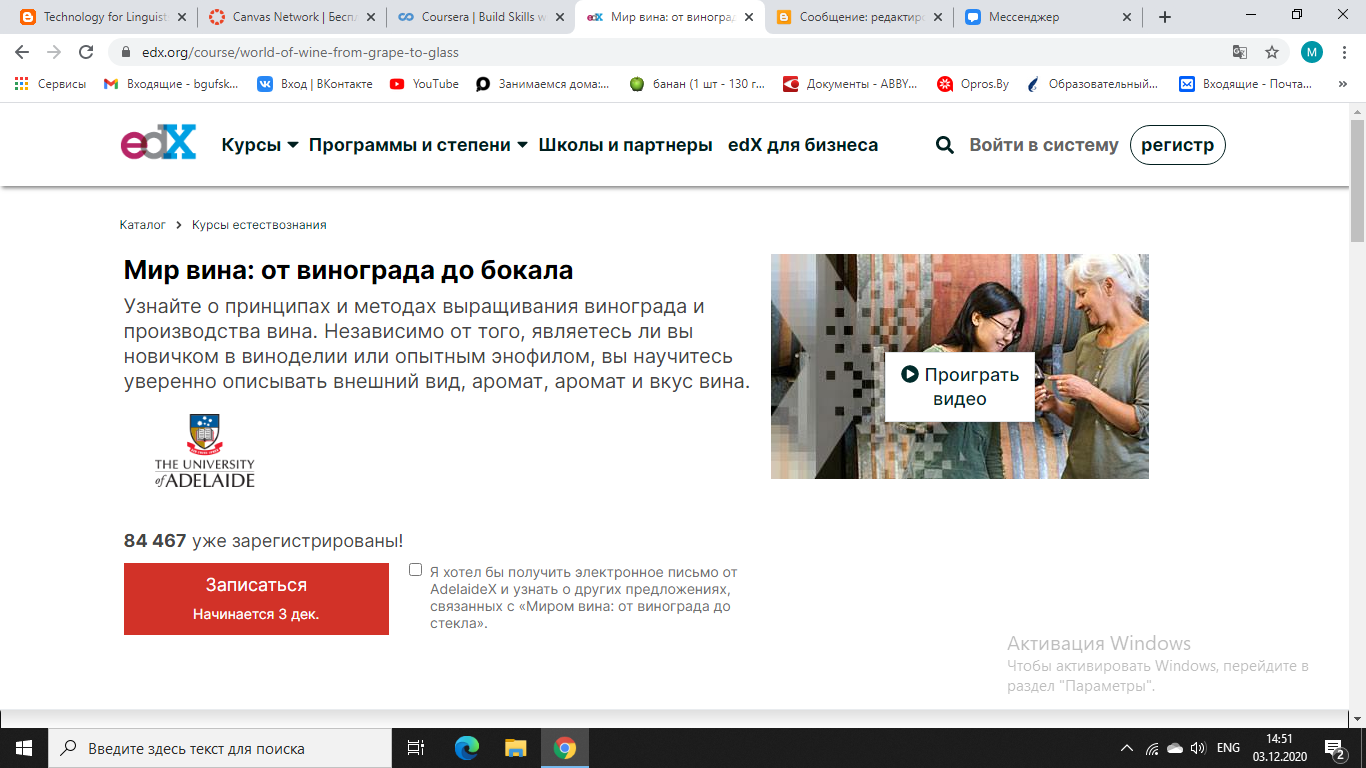Image resolution: width=1366 pixels, height=768 pixels.
Task: Click the University of Adelaide logo
Action: coord(204,451)
